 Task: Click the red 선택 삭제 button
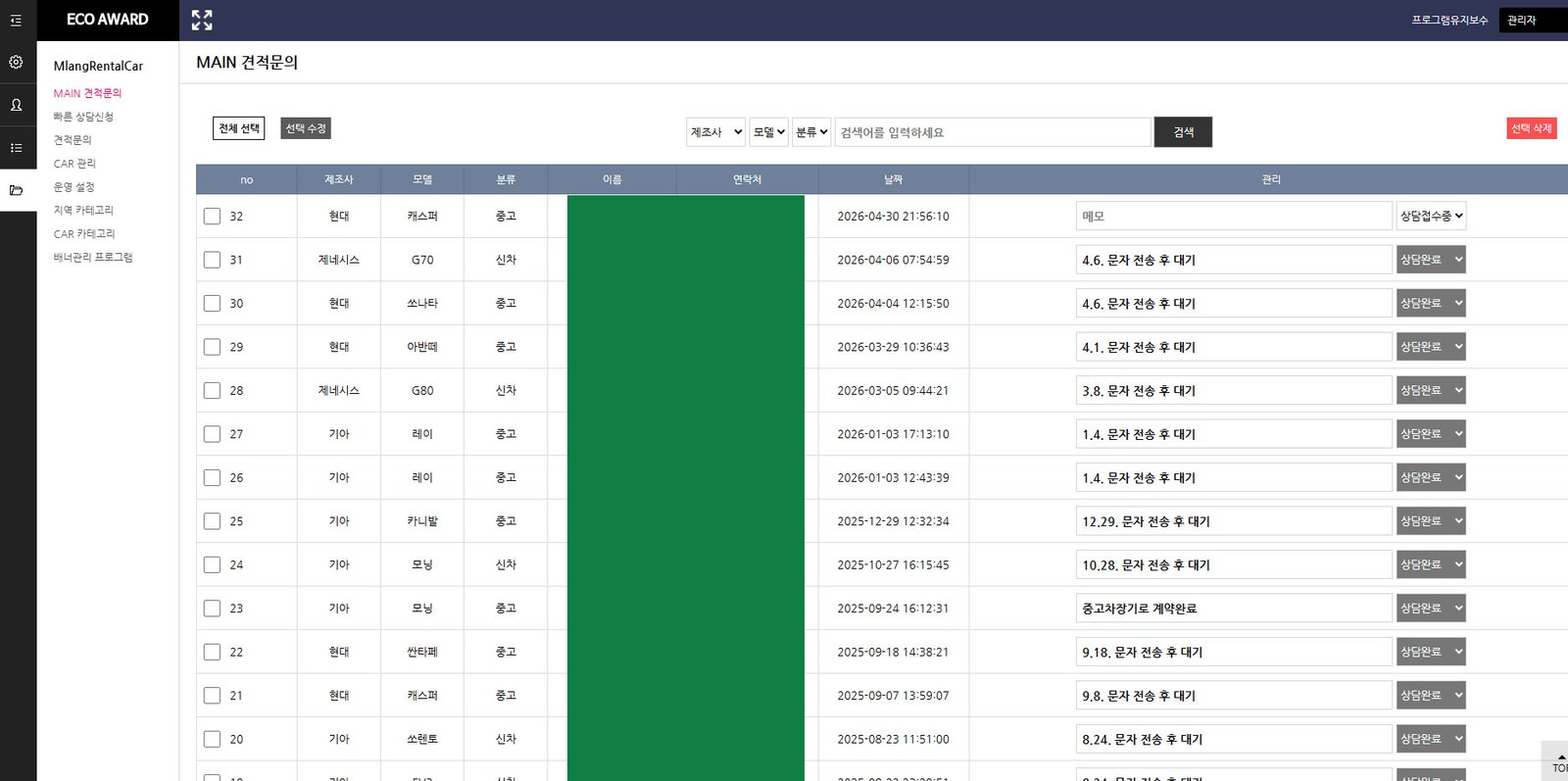point(1531,128)
